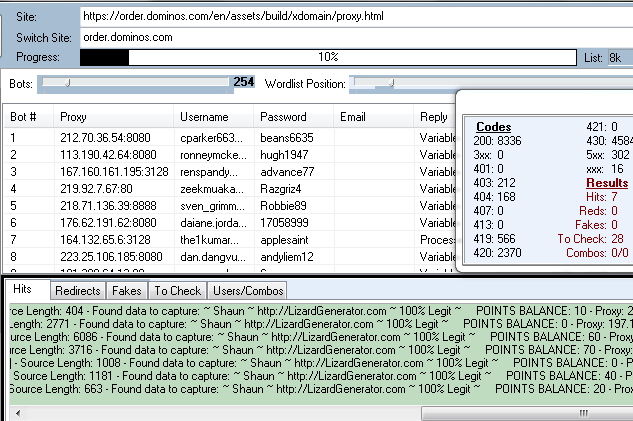This screenshot has width=633, height=421.
Task: Click the Results heading in the stats panel
Action: 607,183
